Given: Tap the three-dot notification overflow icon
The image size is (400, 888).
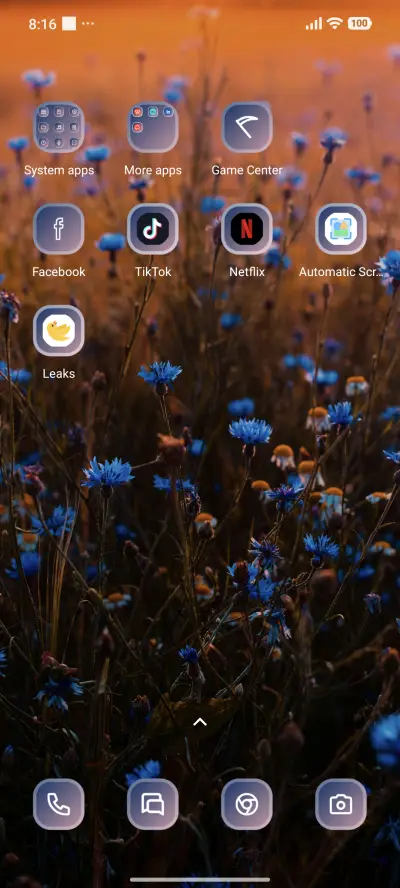Looking at the screenshot, I should pyautogui.click(x=88, y=24).
